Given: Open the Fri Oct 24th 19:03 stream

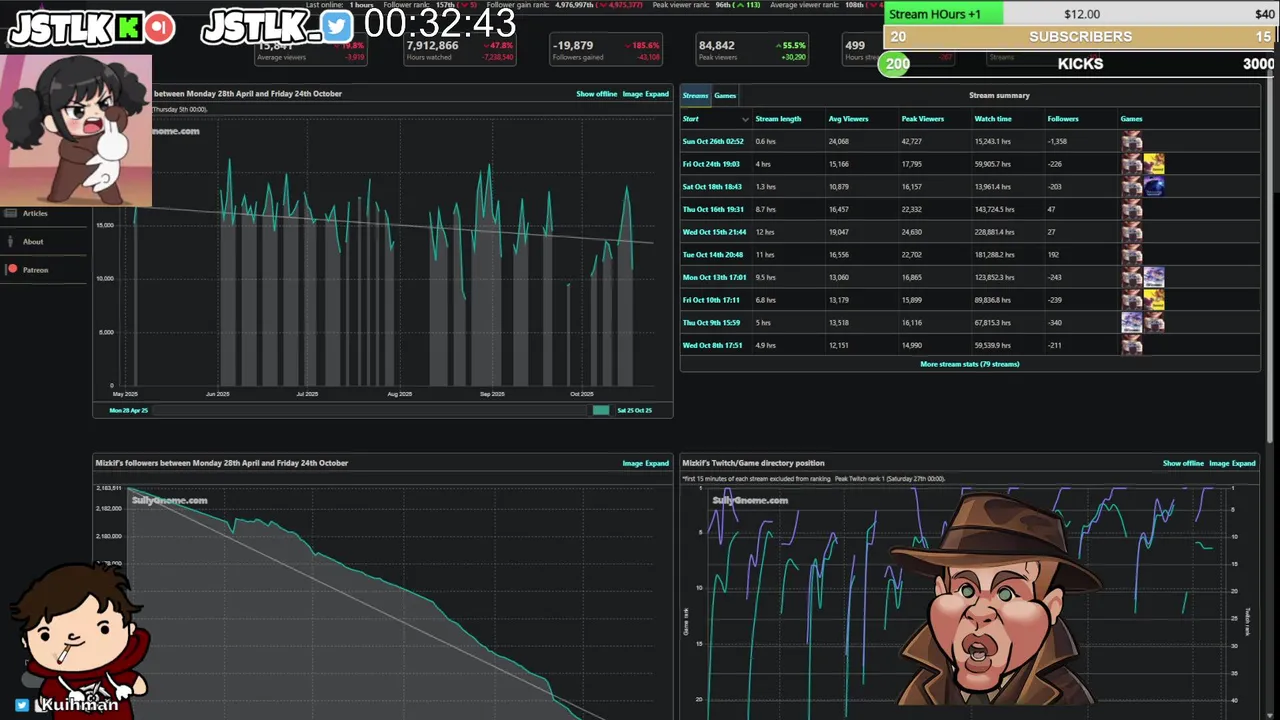Looking at the screenshot, I should (x=711, y=164).
